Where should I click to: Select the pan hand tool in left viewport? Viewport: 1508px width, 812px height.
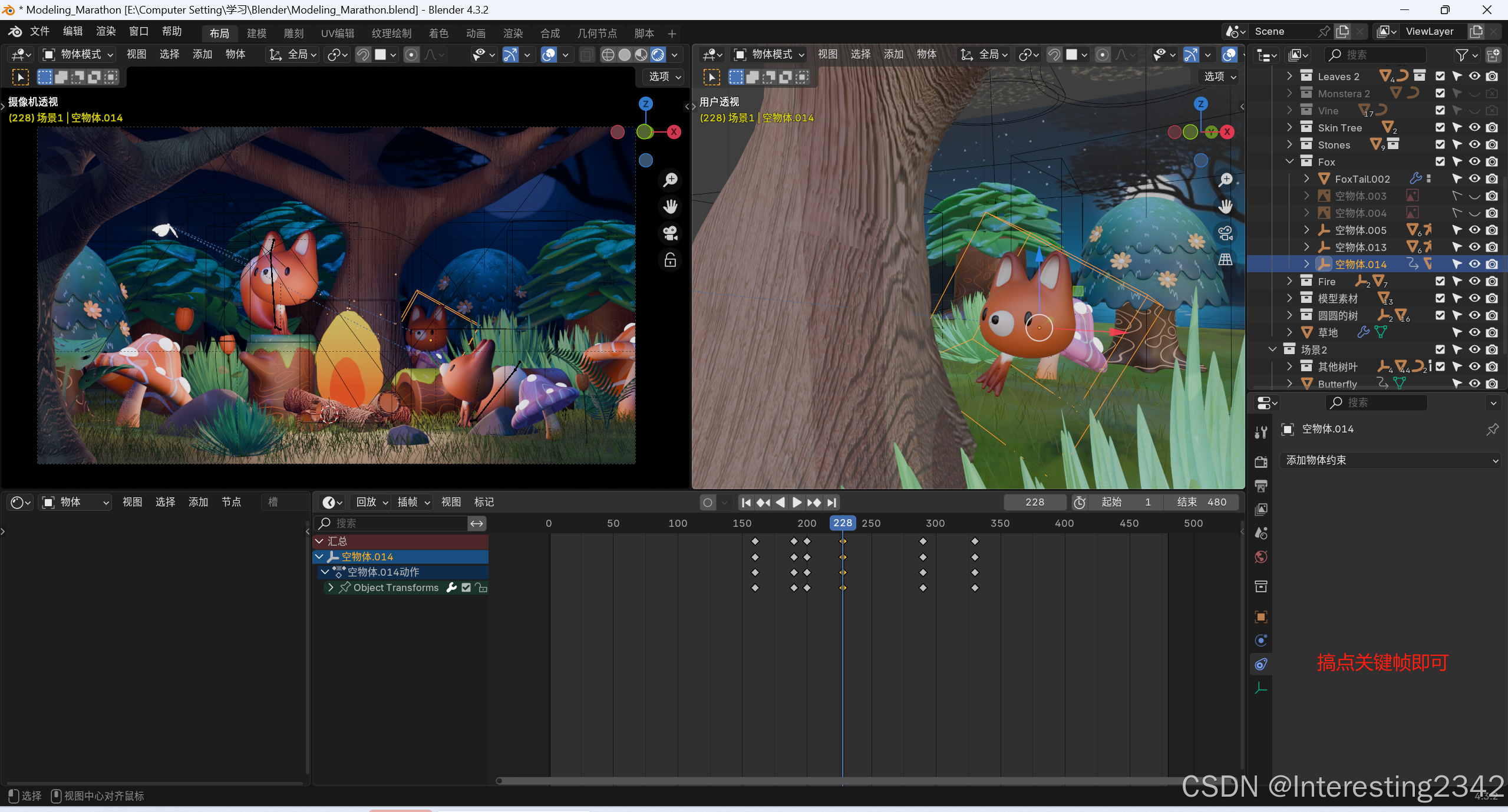(670, 206)
